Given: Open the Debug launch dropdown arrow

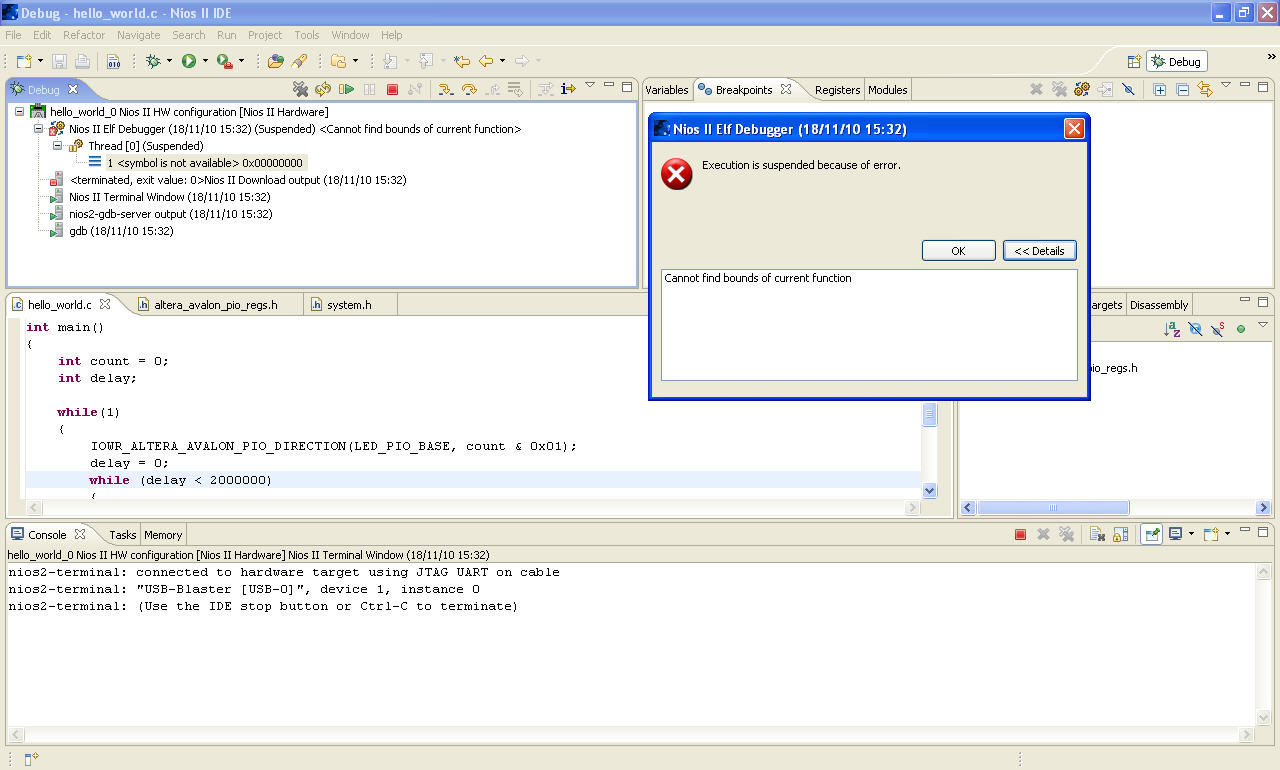Looking at the screenshot, I should [x=169, y=61].
